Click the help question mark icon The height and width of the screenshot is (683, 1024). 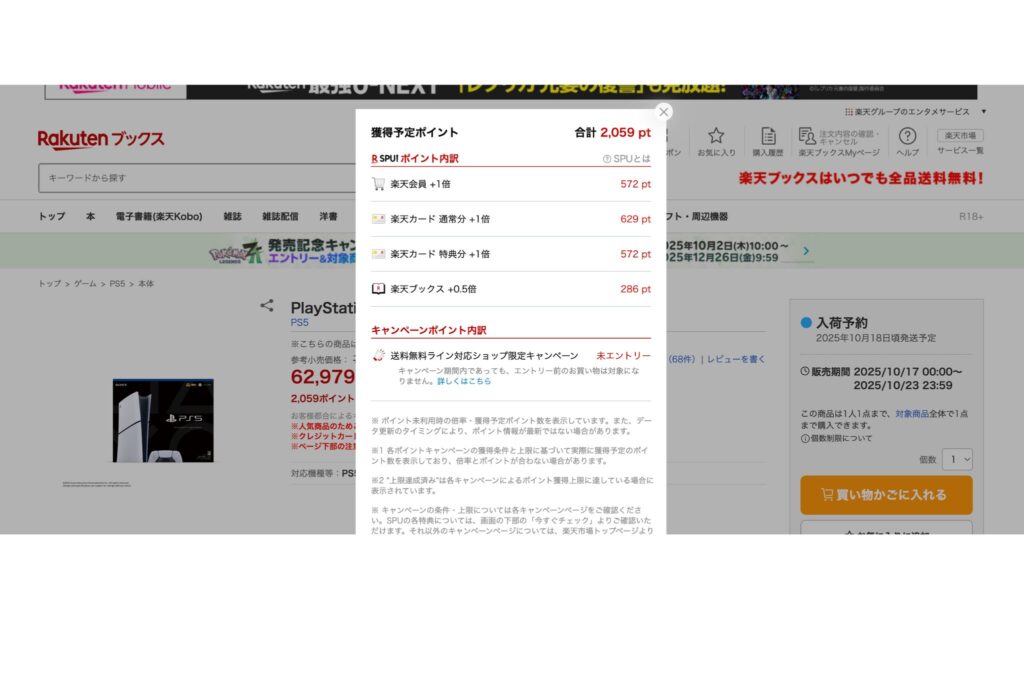pos(907,136)
